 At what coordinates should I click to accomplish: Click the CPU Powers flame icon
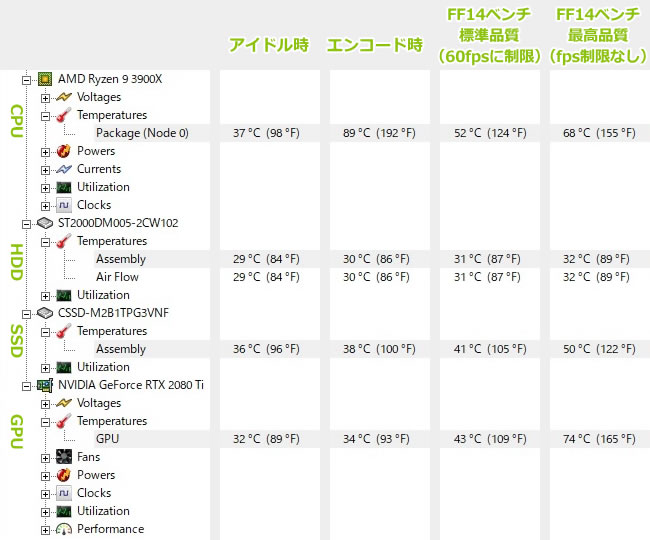(x=63, y=151)
